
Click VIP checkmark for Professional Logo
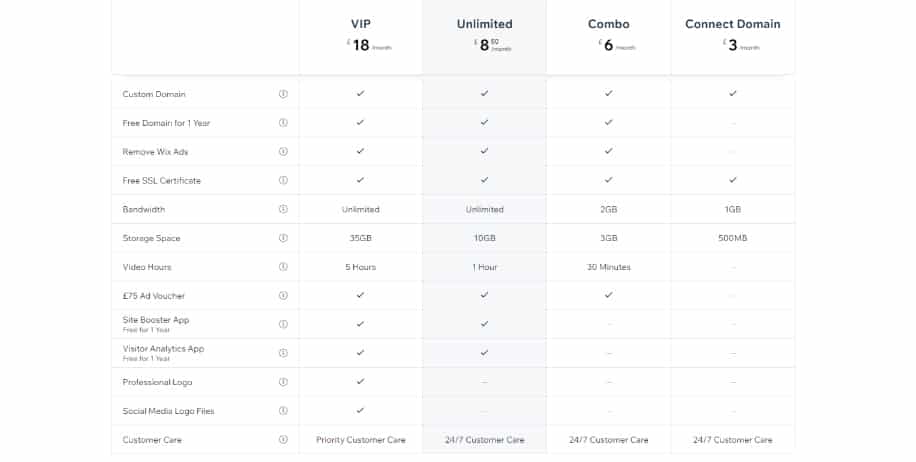click(x=360, y=381)
